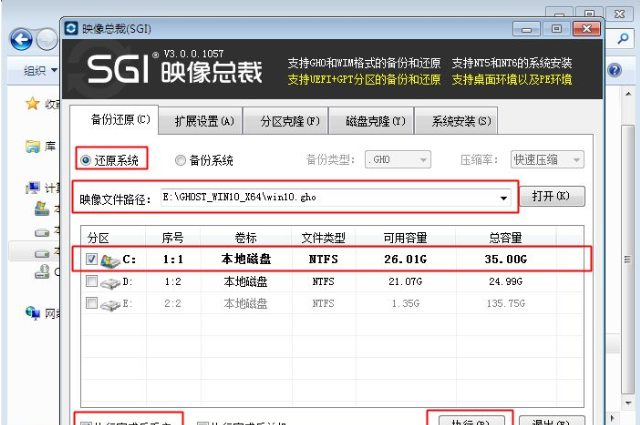
Task: Select the 备份系统 radio button
Action: (x=180, y=160)
